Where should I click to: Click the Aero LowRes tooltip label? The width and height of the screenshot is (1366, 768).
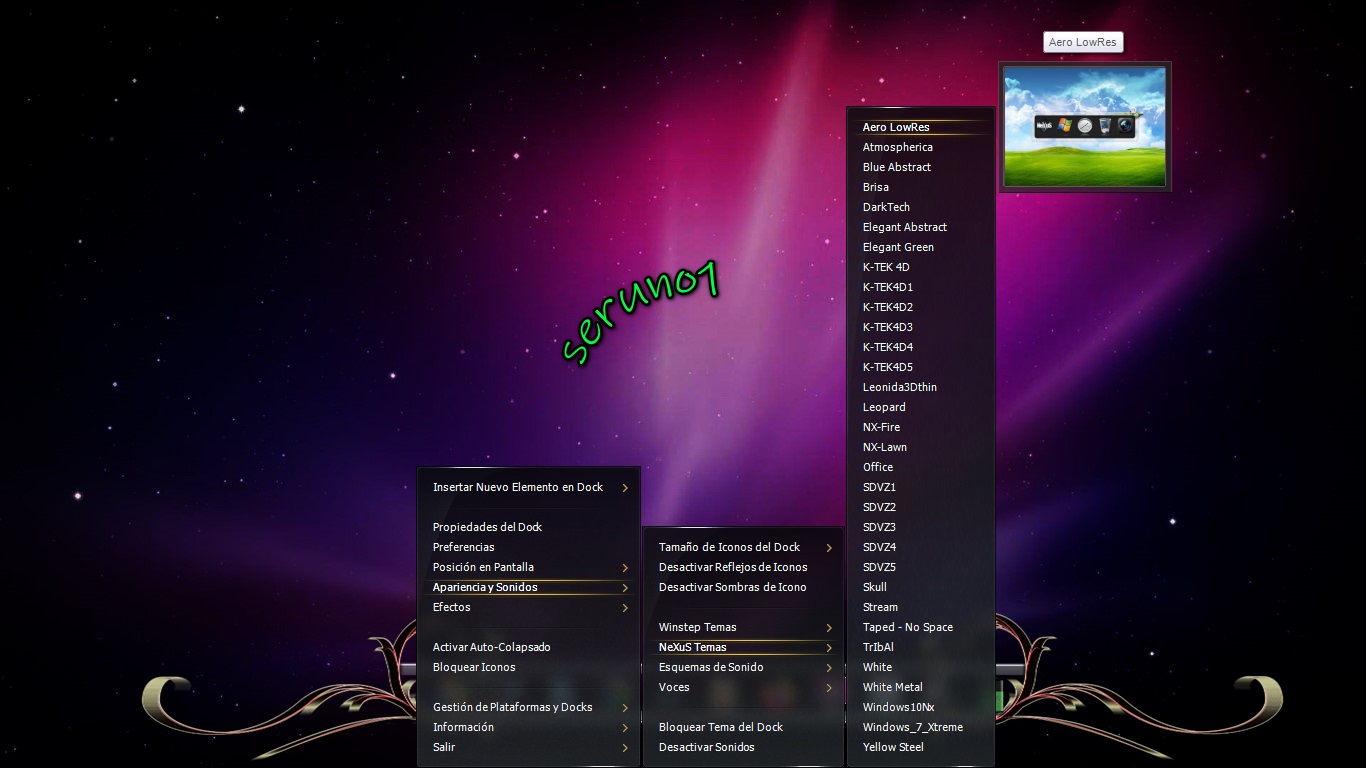[x=1083, y=42]
